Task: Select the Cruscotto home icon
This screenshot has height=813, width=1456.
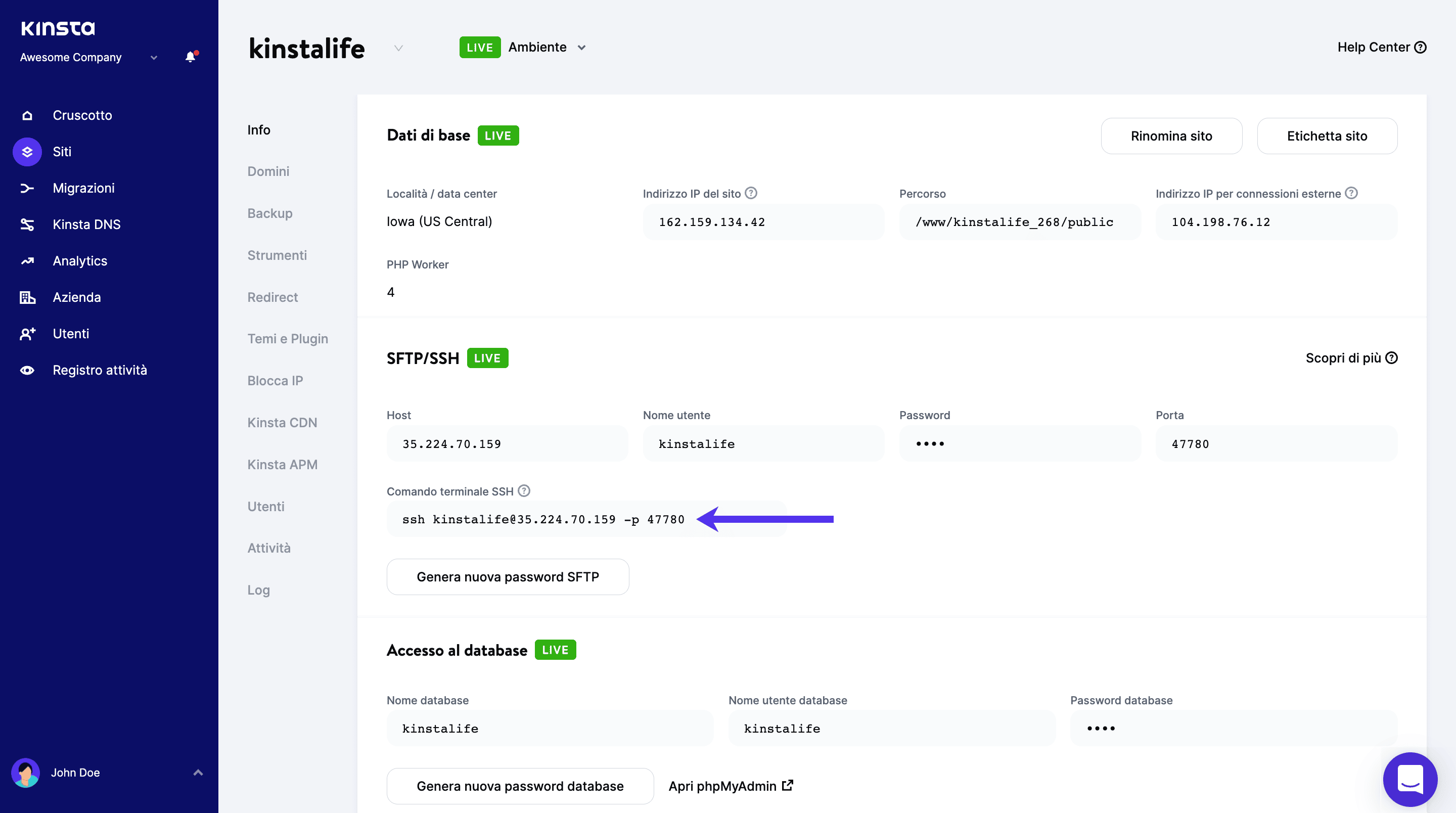Action: tap(27, 115)
